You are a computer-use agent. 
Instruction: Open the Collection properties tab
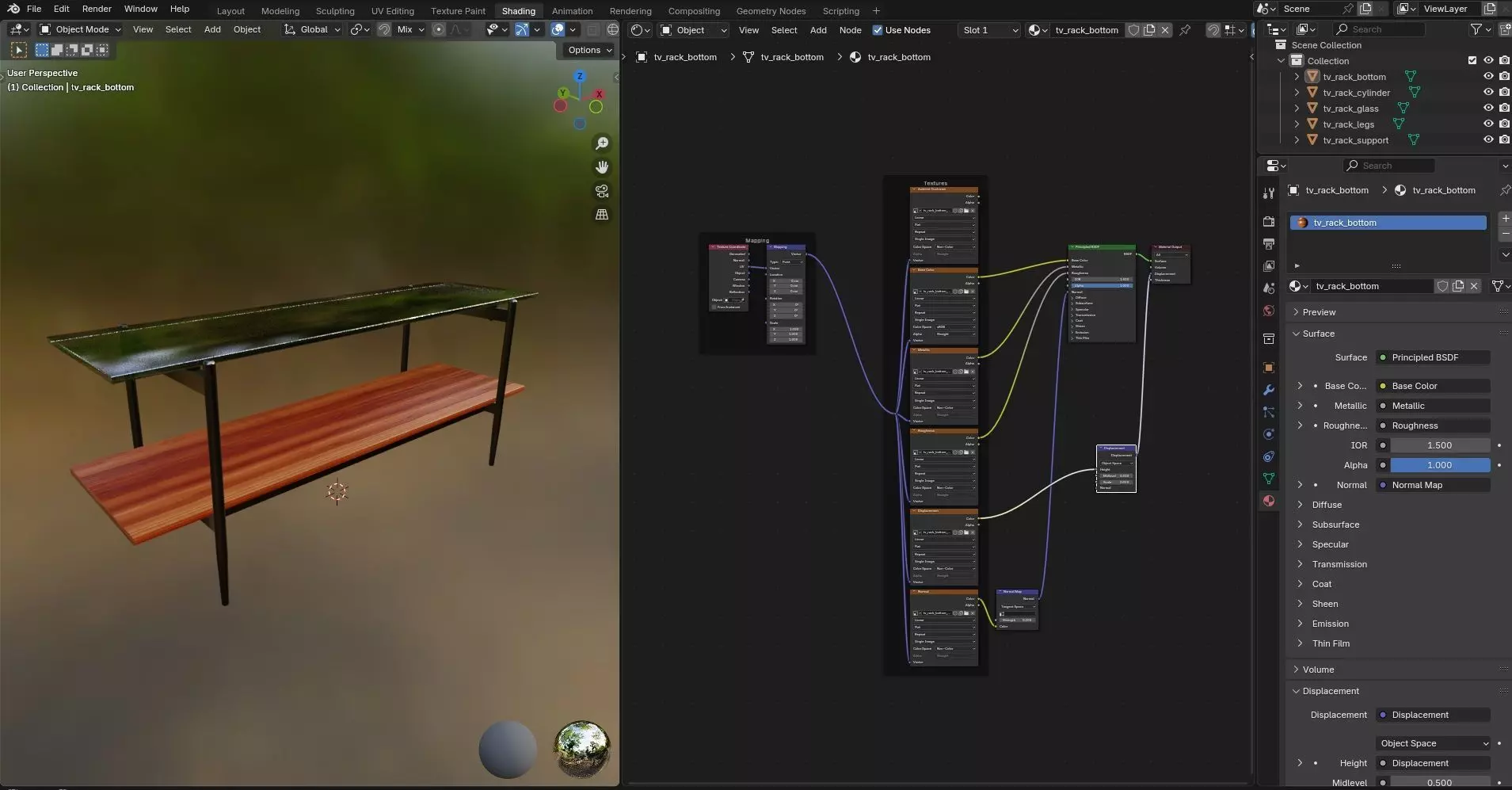(x=1269, y=339)
